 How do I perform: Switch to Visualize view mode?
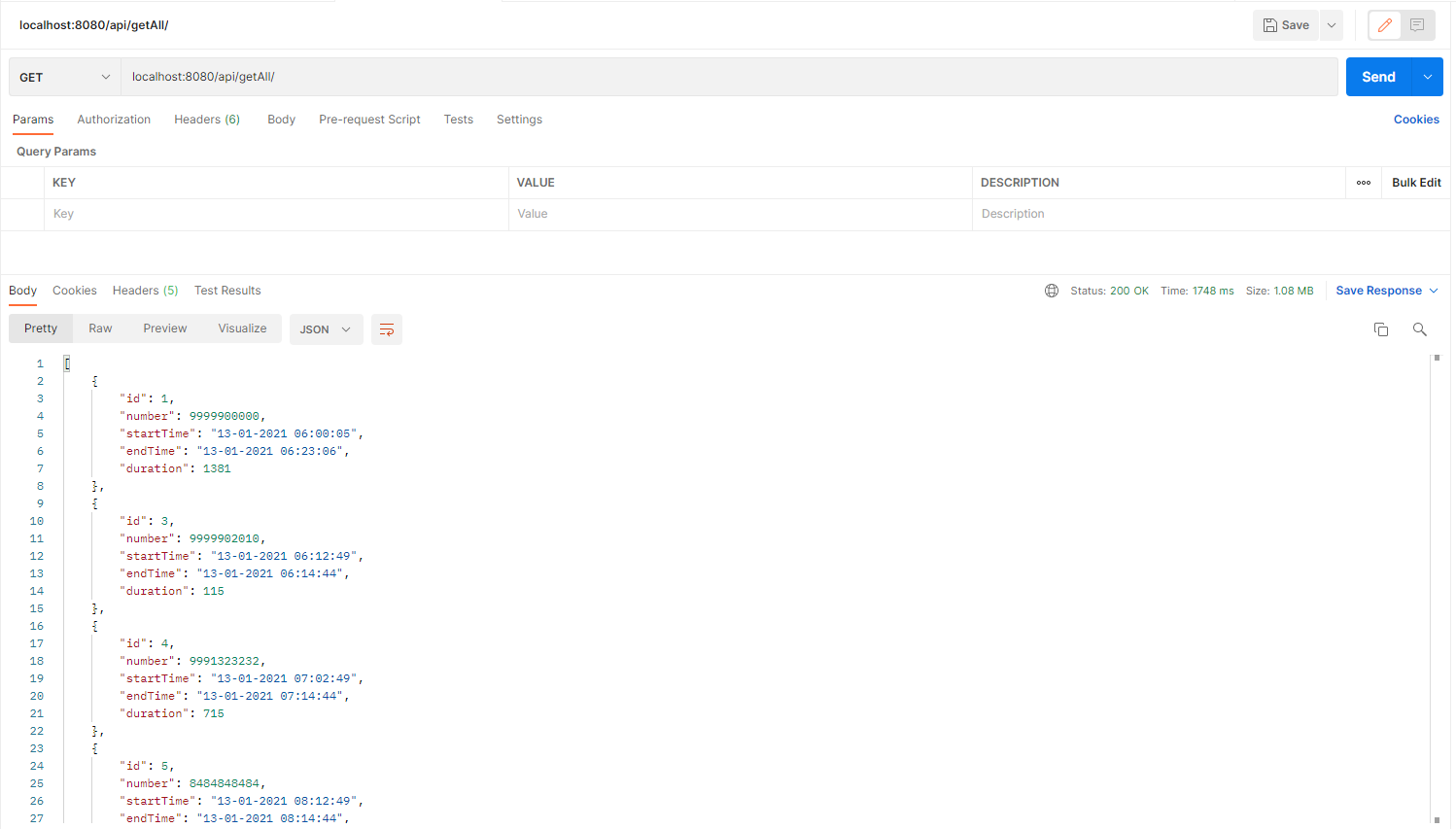click(x=242, y=328)
